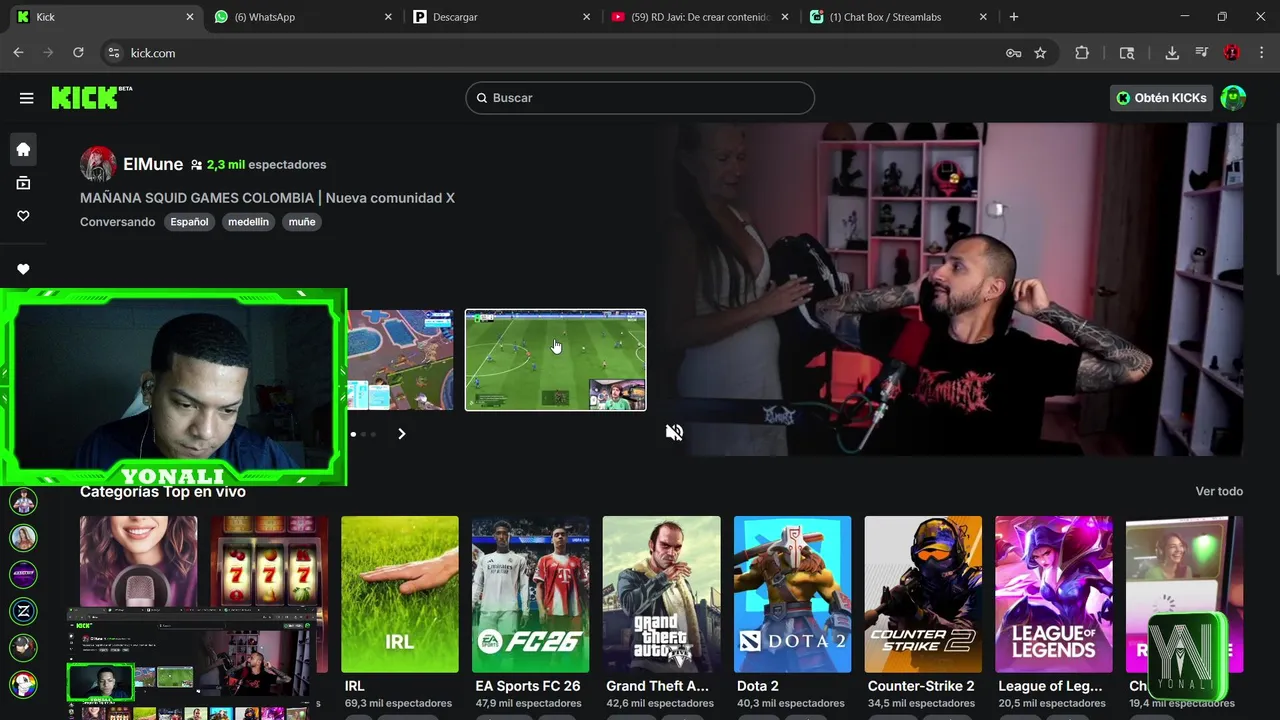The image size is (1280, 720).
Task: Bookmark this page with star icon
Action: coord(1040,53)
